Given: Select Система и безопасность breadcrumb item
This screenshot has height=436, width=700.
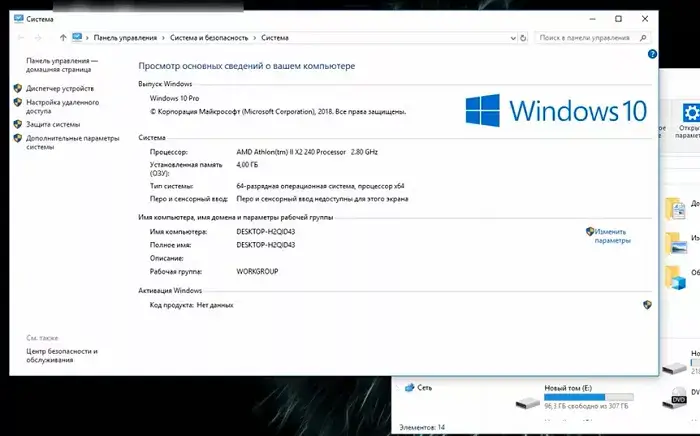Looking at the screenshot, I should click(x=209, y=38).
